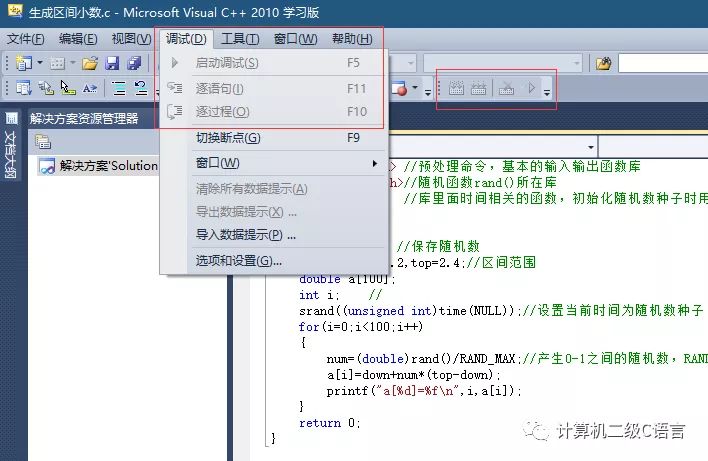Click the 'a[i]=down+num*(top-down);' line
Image resolution: width=708 pixels, height=461 pixels.
414,375
